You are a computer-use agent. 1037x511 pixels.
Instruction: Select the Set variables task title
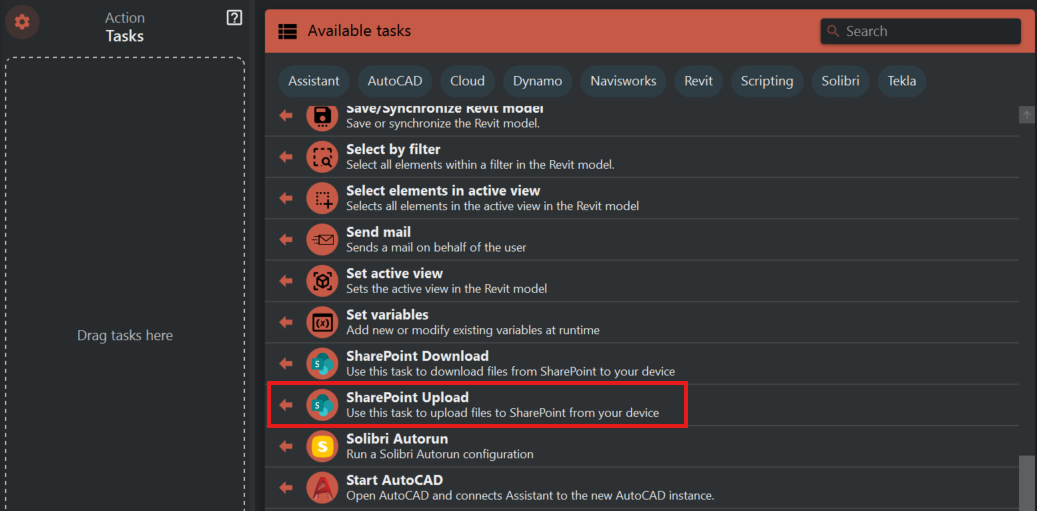click(x=387, y=314)
